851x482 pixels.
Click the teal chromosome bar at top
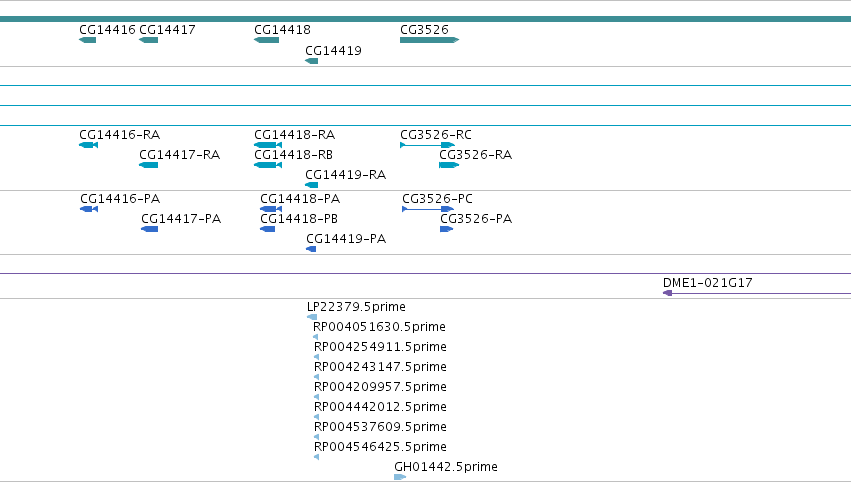pos(426,19)
